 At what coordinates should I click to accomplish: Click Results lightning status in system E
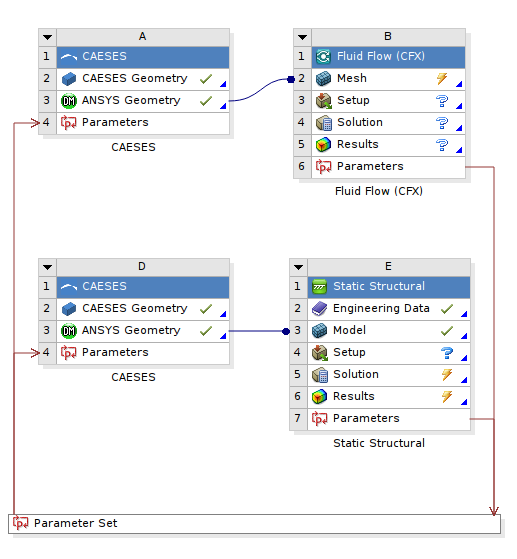pos(447,397)
